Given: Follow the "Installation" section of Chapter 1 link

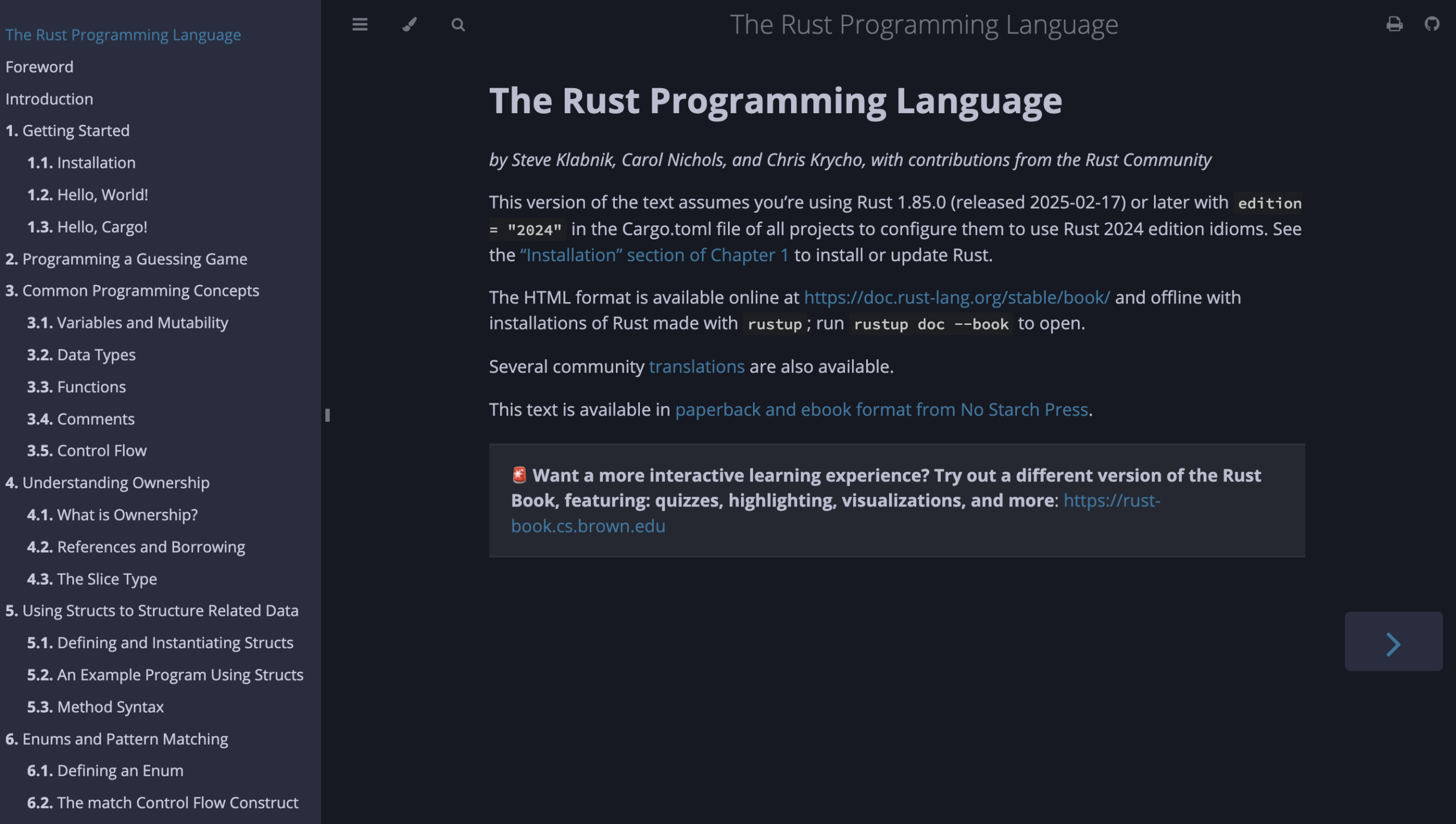Looking at the screenshot, I should (654, 255).
